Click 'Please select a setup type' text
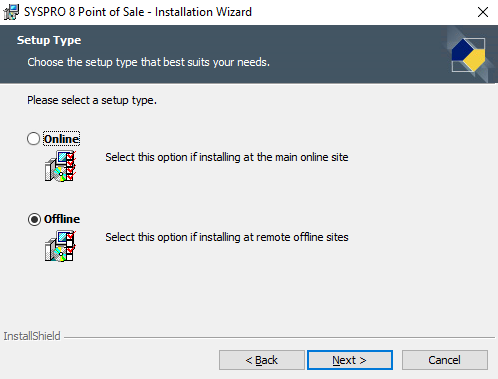 click(x=92, y=100)
